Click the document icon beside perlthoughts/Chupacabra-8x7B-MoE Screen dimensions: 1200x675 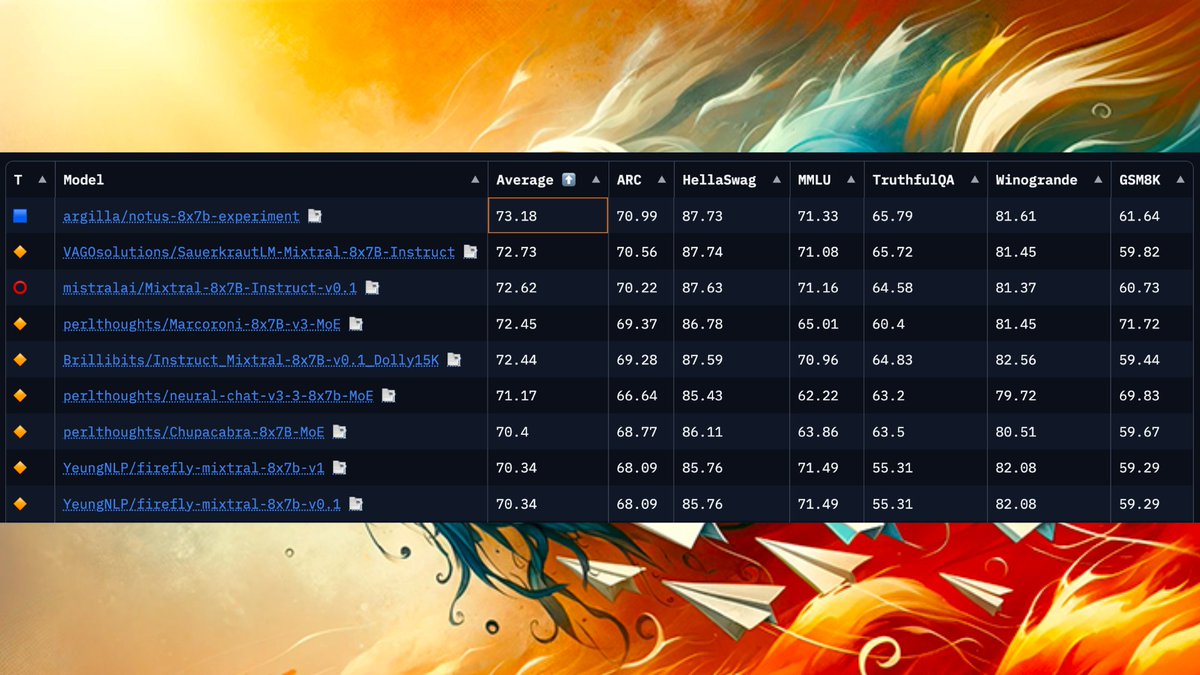[x=339, y=432]
